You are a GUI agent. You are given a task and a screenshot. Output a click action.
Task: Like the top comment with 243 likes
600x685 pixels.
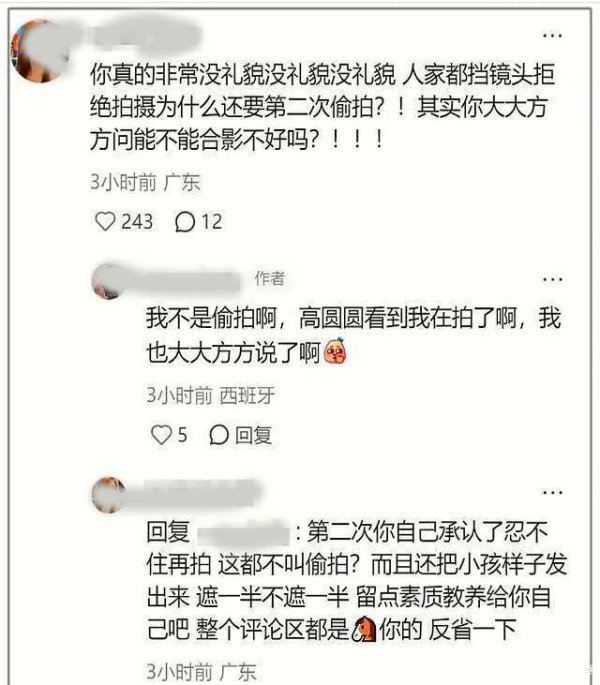105,221
